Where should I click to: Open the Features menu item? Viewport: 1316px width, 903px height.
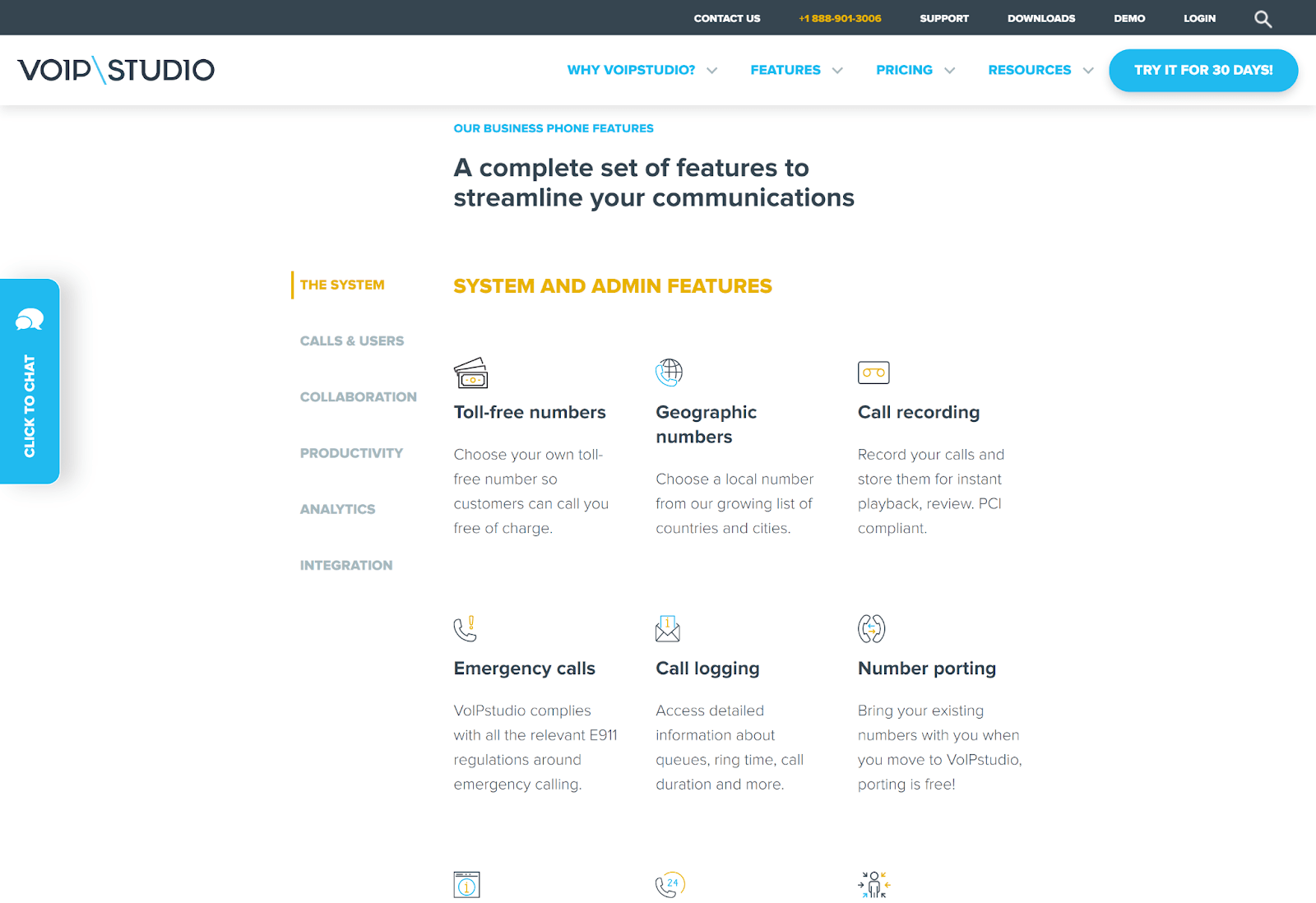coord(785,70)
